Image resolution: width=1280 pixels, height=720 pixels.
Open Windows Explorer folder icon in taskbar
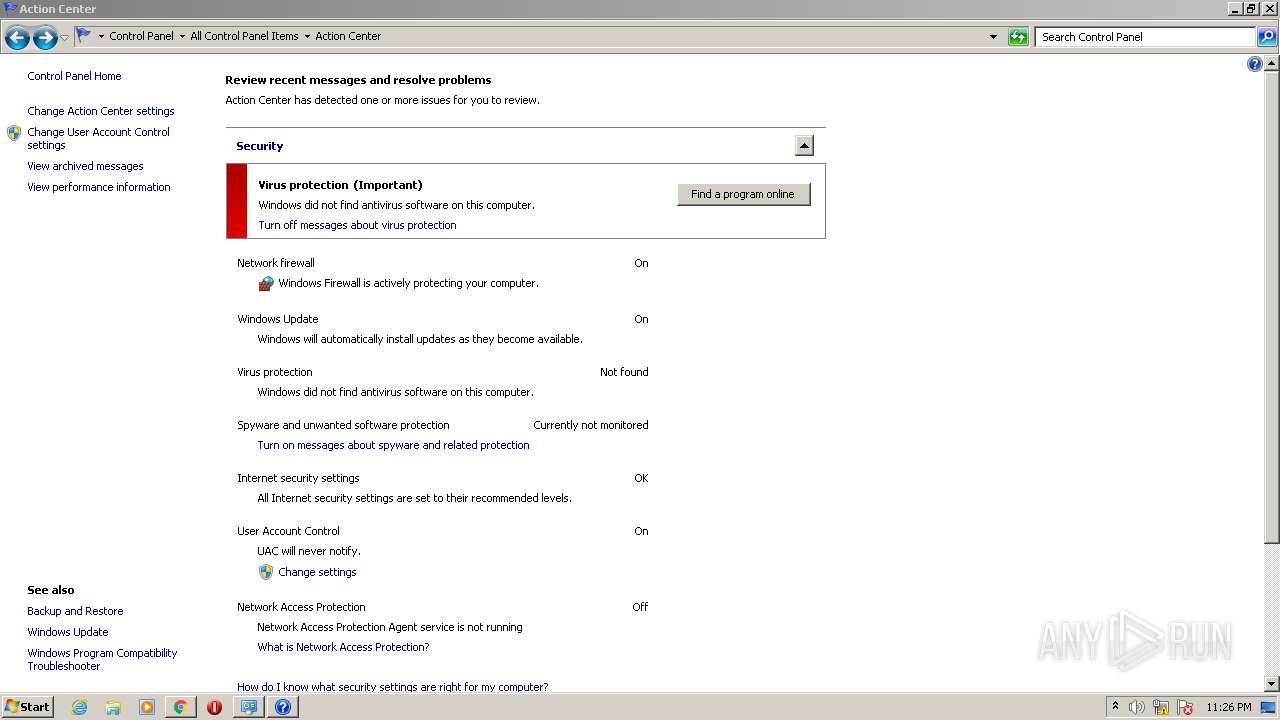coord(113,707)
